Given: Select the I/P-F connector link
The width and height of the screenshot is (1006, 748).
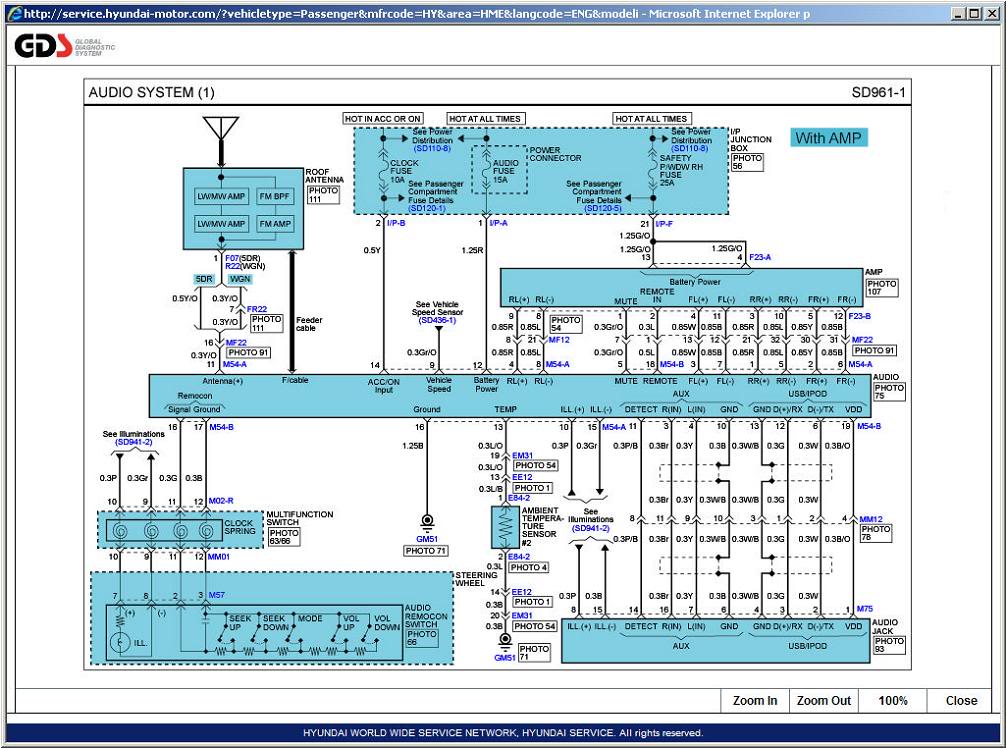Looking at the screenshot, I should [x=663, y=224].
